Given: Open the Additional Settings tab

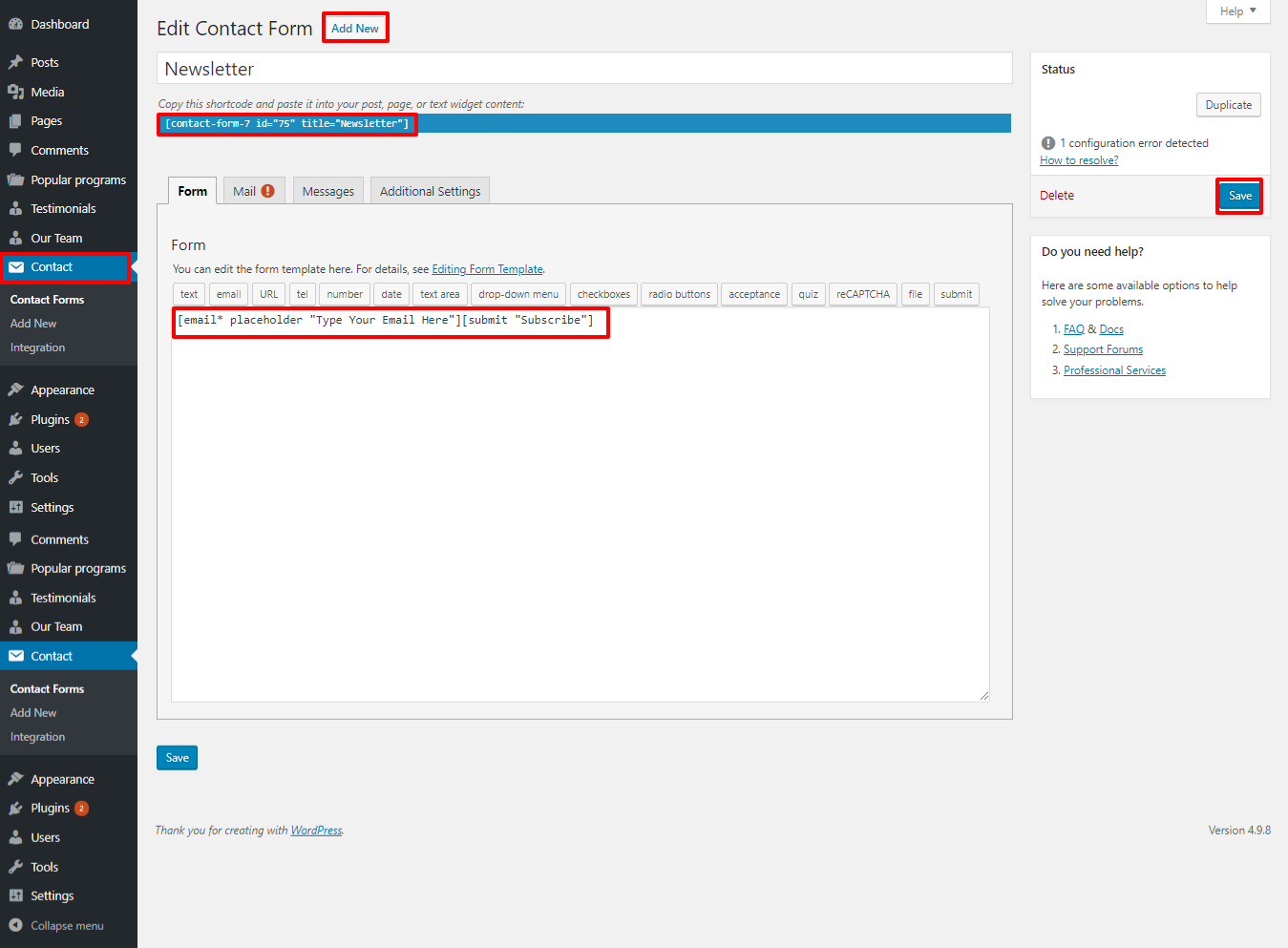Looking at the screenshot, I should [x=430, y=192].
